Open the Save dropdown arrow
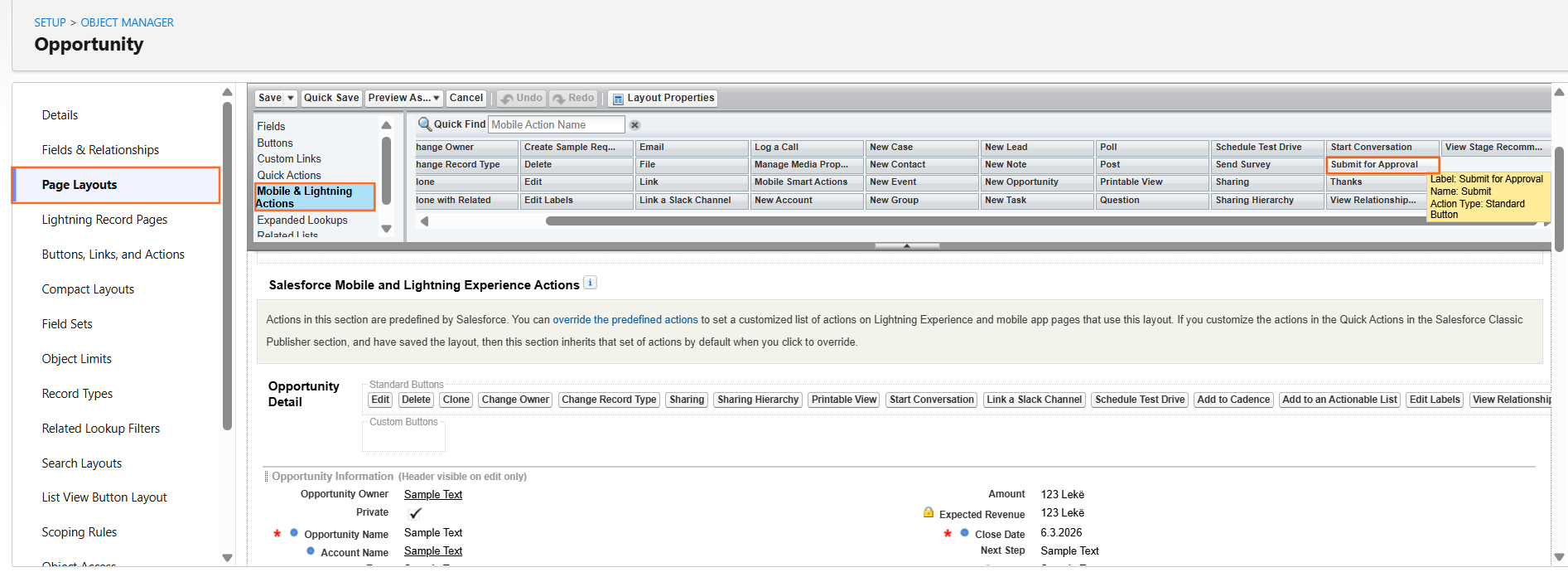The width and height of the screenshot is (1568, 577). coord(291,98)
